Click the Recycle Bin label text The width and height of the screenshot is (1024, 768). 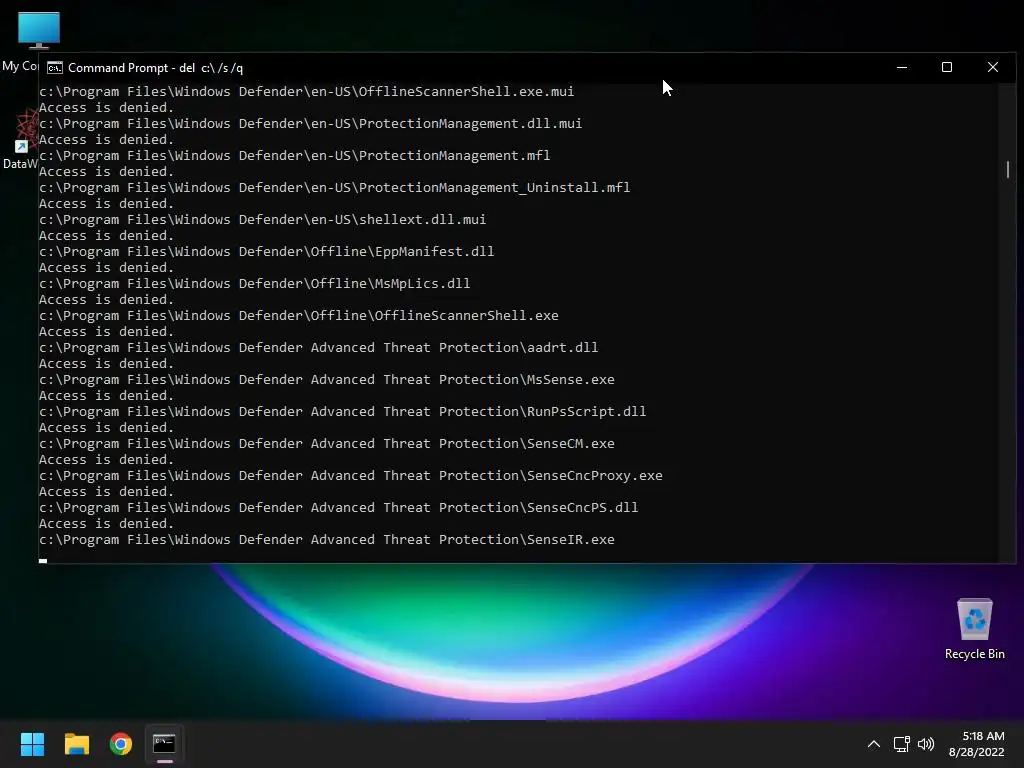pos(974,654)
